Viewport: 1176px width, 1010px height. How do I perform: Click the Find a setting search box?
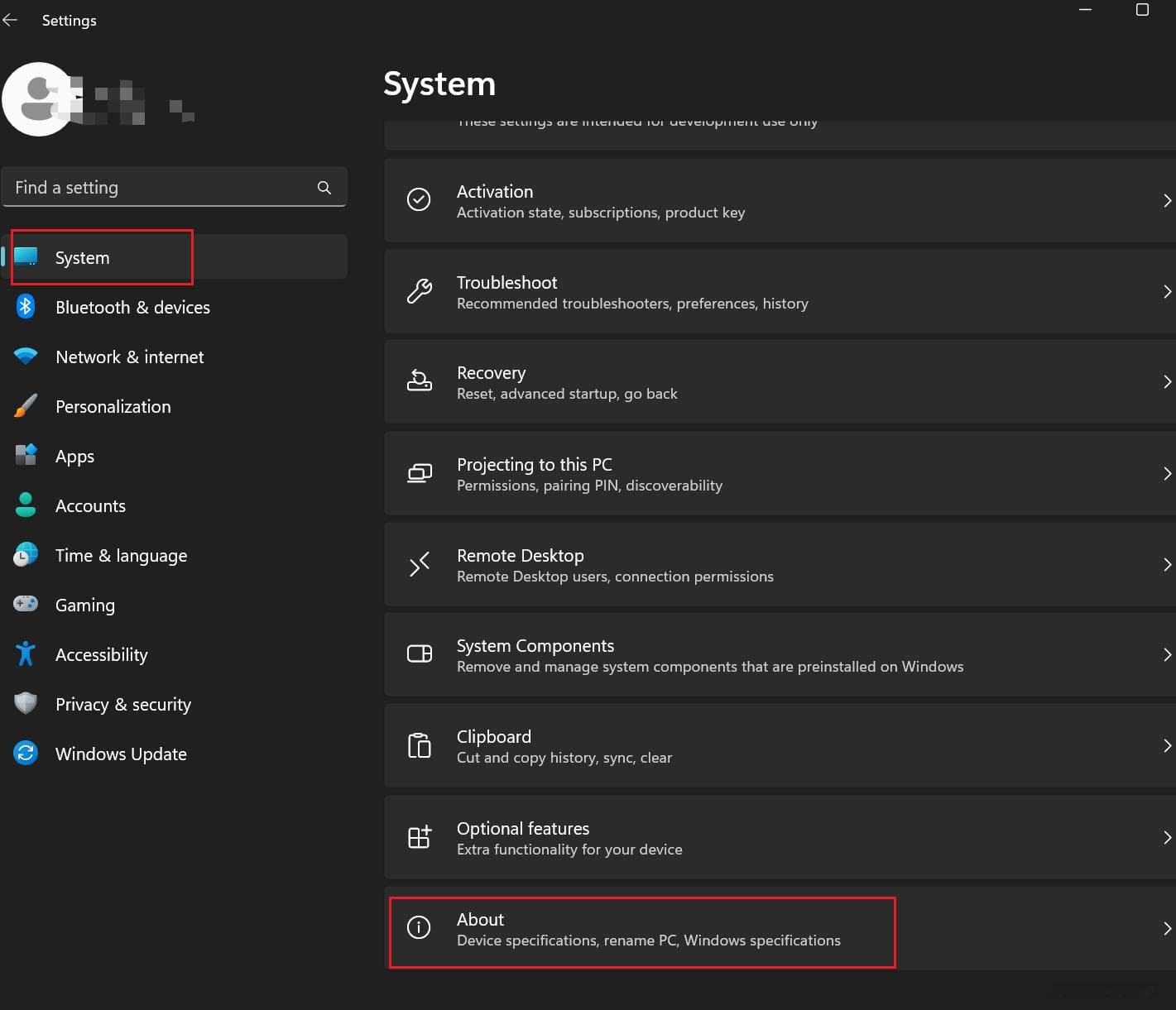point(174,188)
